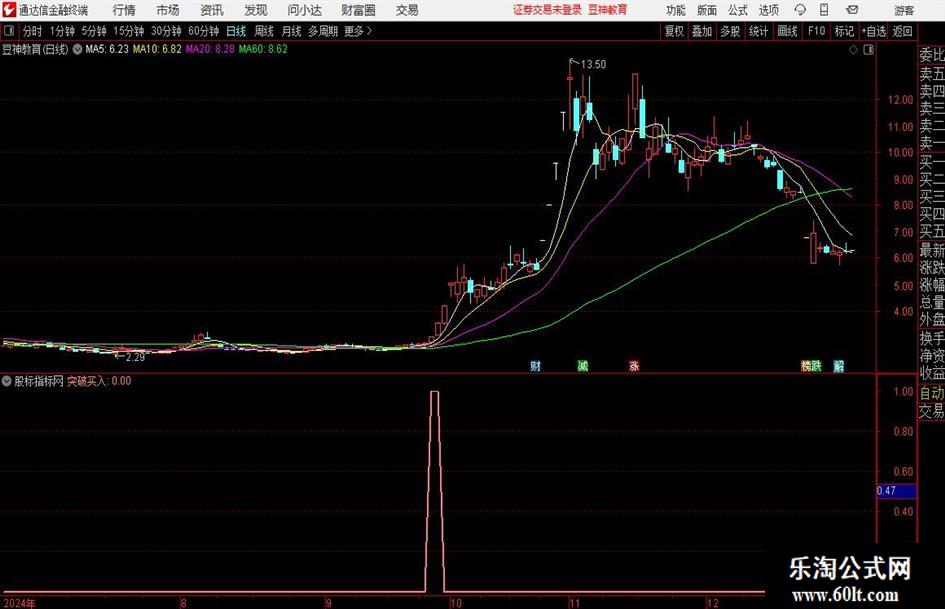This screenshot has height=609, width=945.
Task: Open the mobile phone icon
Action: (824, 10)
